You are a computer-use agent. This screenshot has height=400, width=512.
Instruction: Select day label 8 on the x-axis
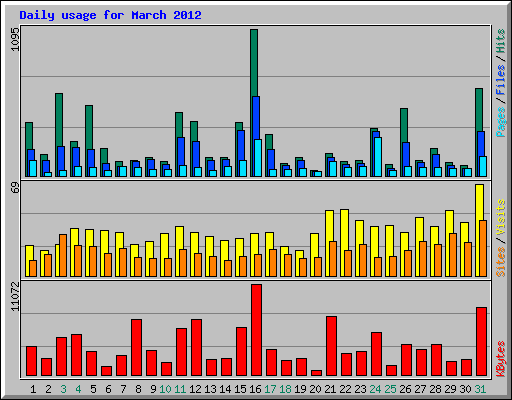click(x=138, y=389)
